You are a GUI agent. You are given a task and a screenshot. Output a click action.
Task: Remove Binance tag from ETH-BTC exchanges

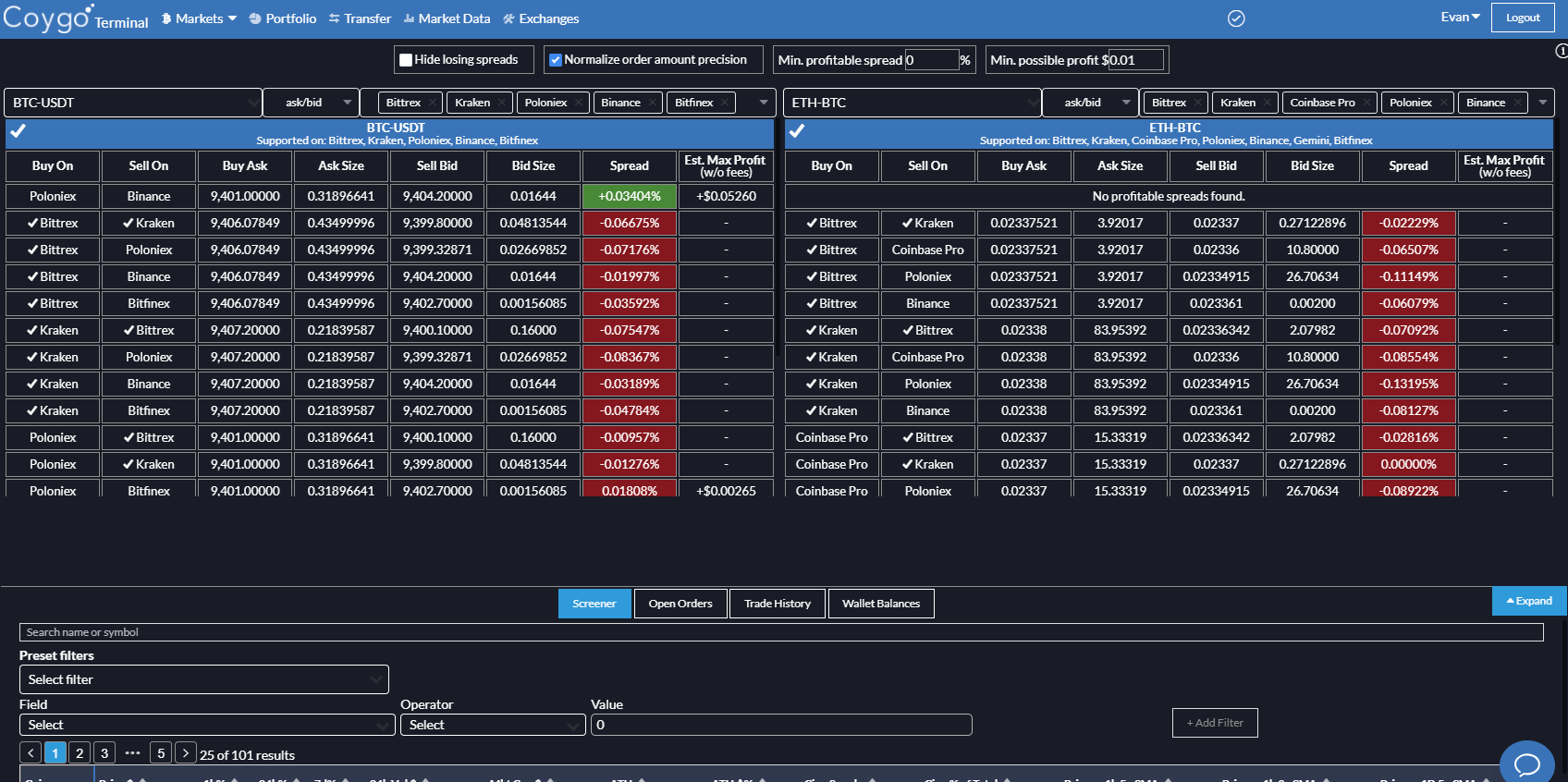[x=1517, y=103]
